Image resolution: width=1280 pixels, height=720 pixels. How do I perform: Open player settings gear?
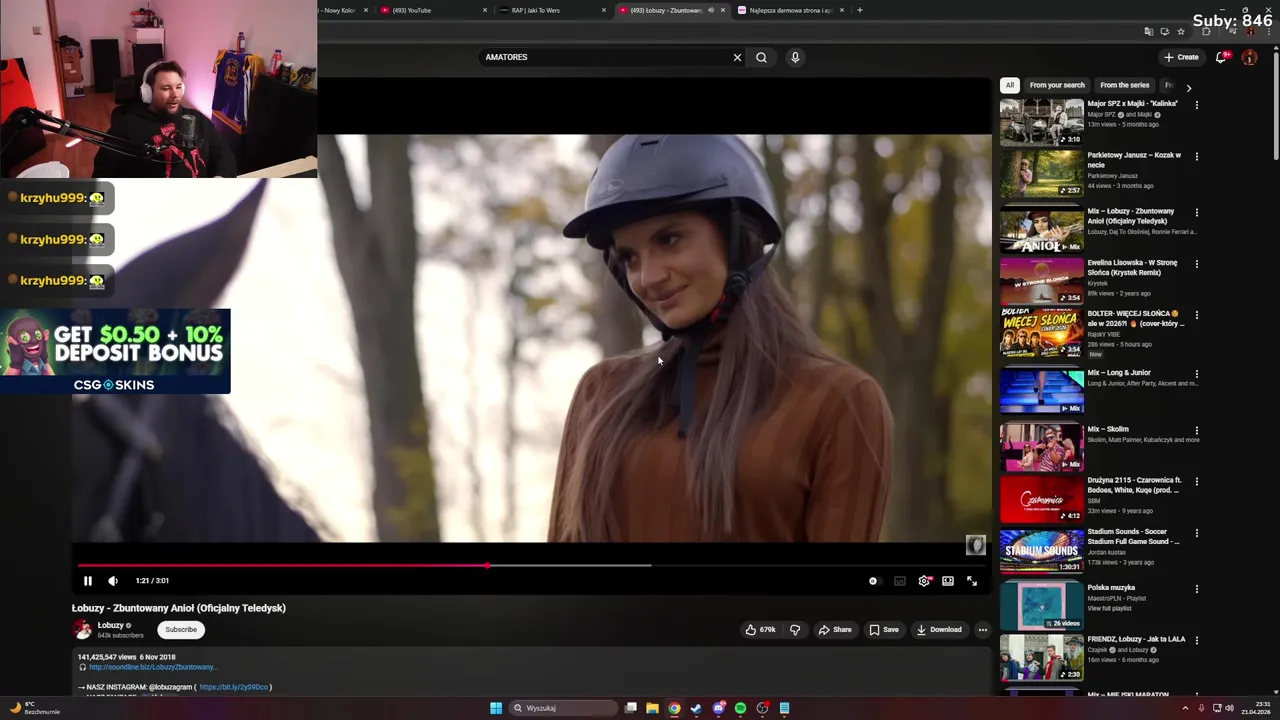924,581
